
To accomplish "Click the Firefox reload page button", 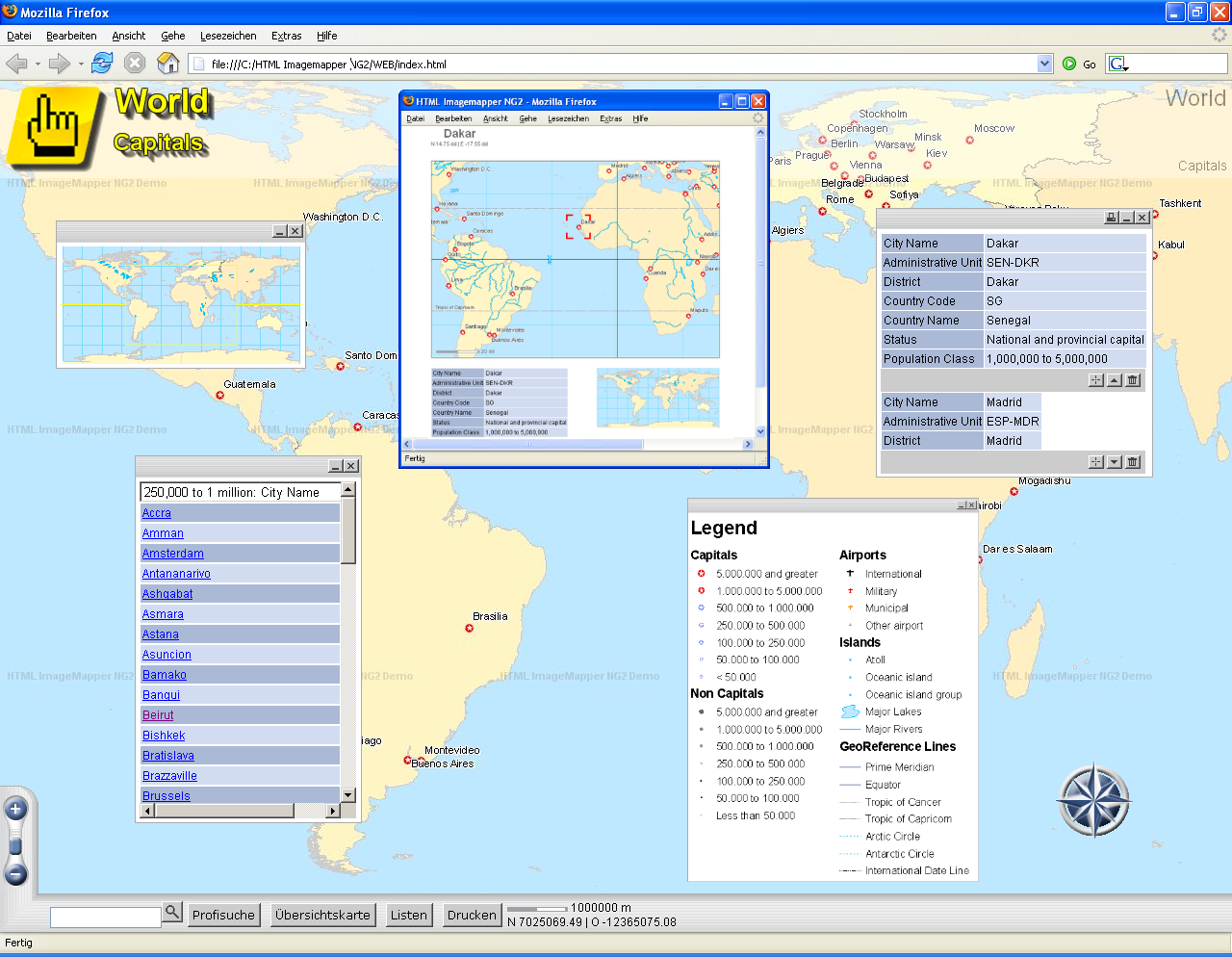I will tap(102, 64).
